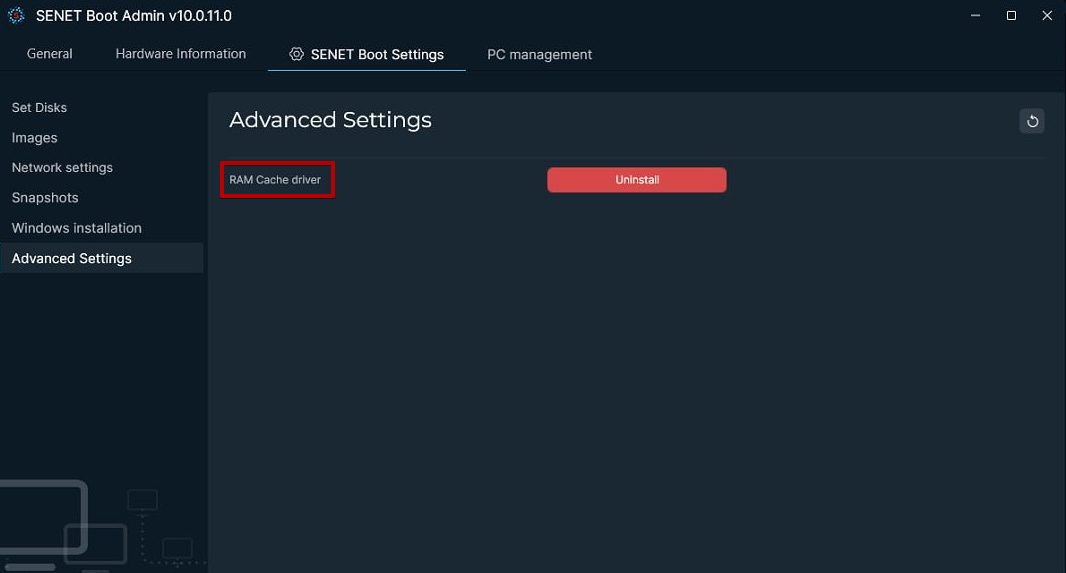Click the SENET Boot Admin v10.0.11.0 title

134,16
